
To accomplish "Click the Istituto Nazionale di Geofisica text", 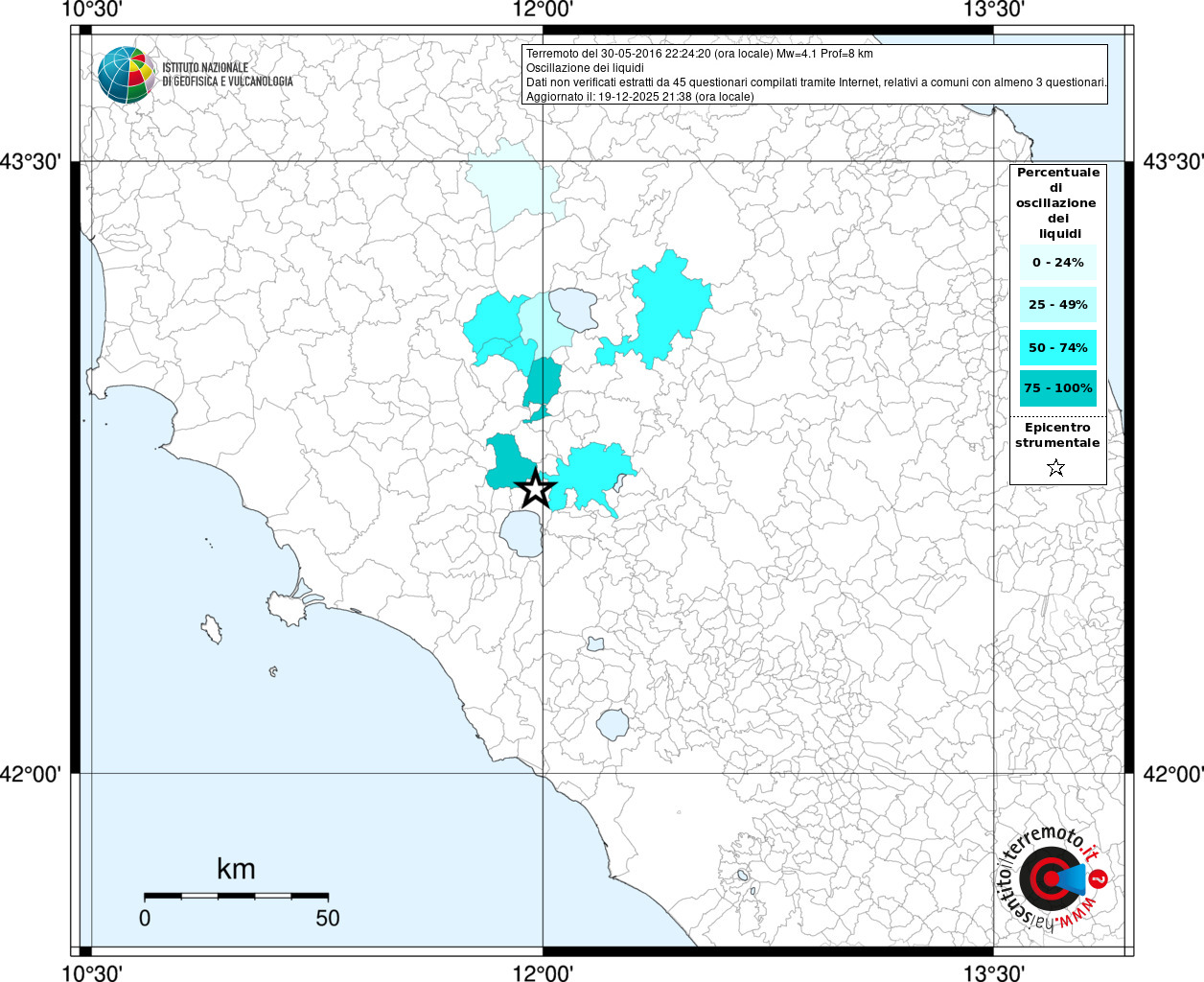I will pos(227,75).
